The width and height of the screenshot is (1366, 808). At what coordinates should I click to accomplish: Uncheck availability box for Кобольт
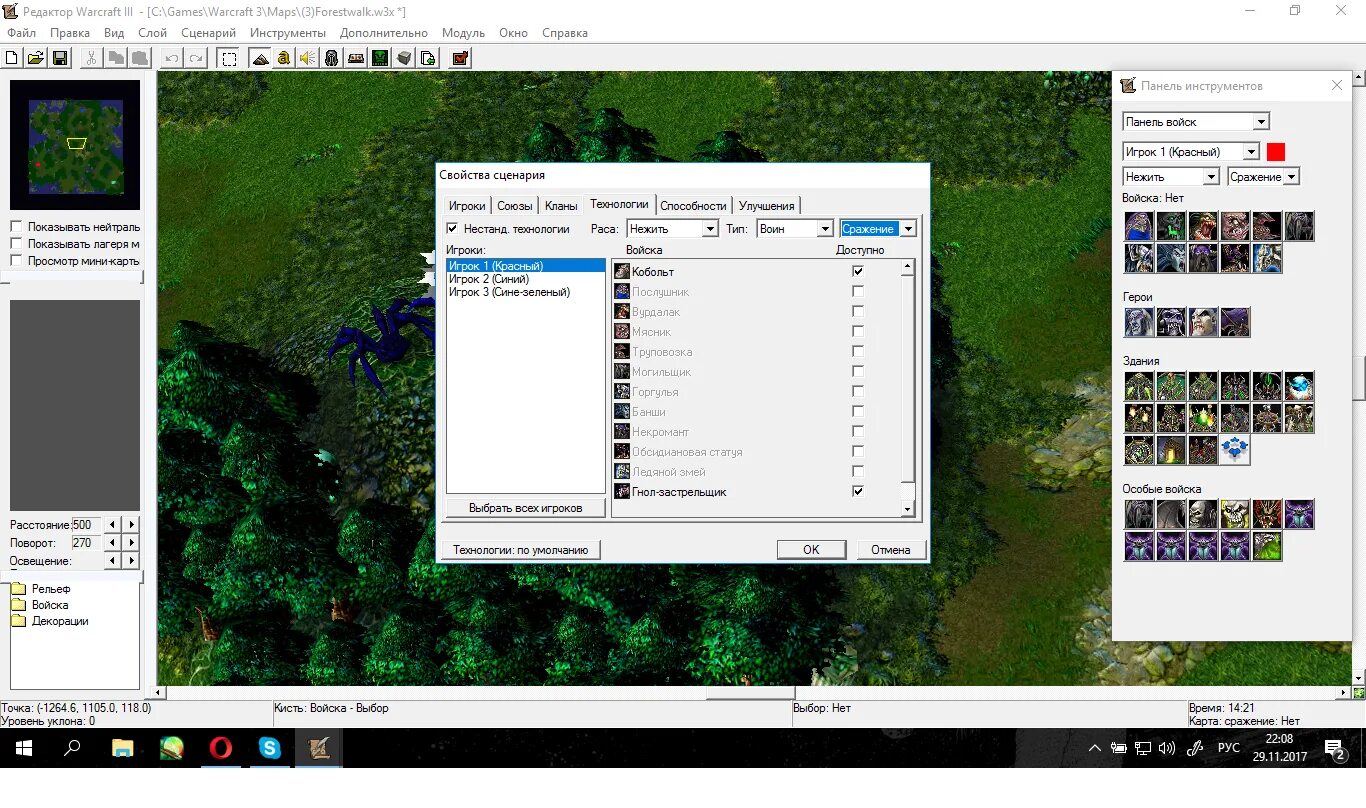click(857, 271)
